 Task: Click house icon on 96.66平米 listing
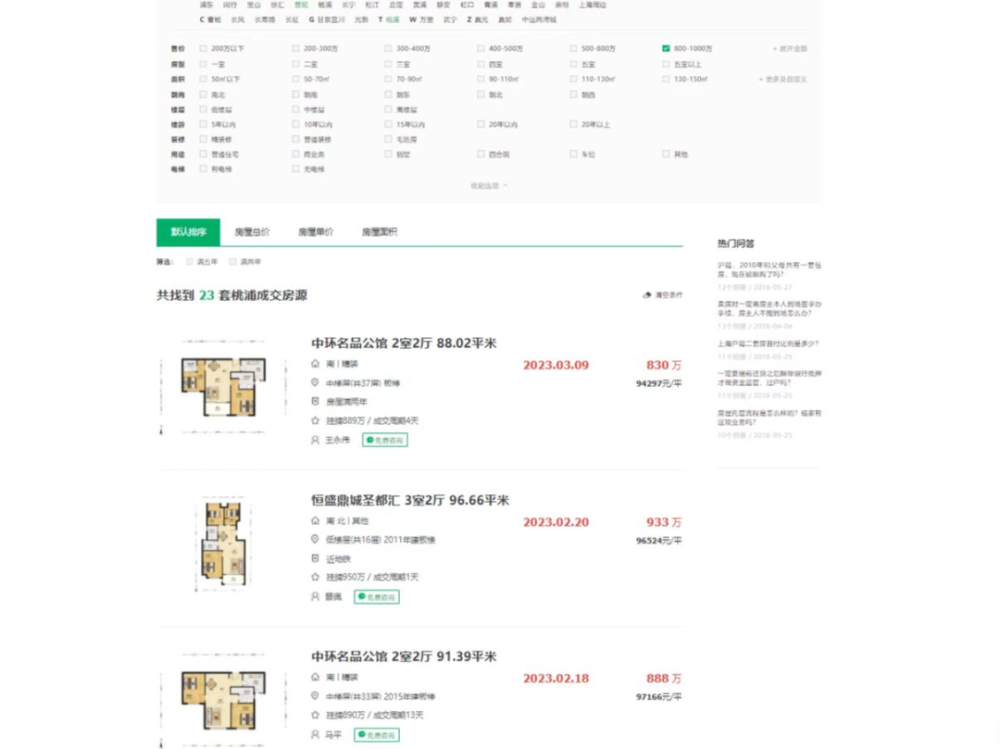click(315, 521)
